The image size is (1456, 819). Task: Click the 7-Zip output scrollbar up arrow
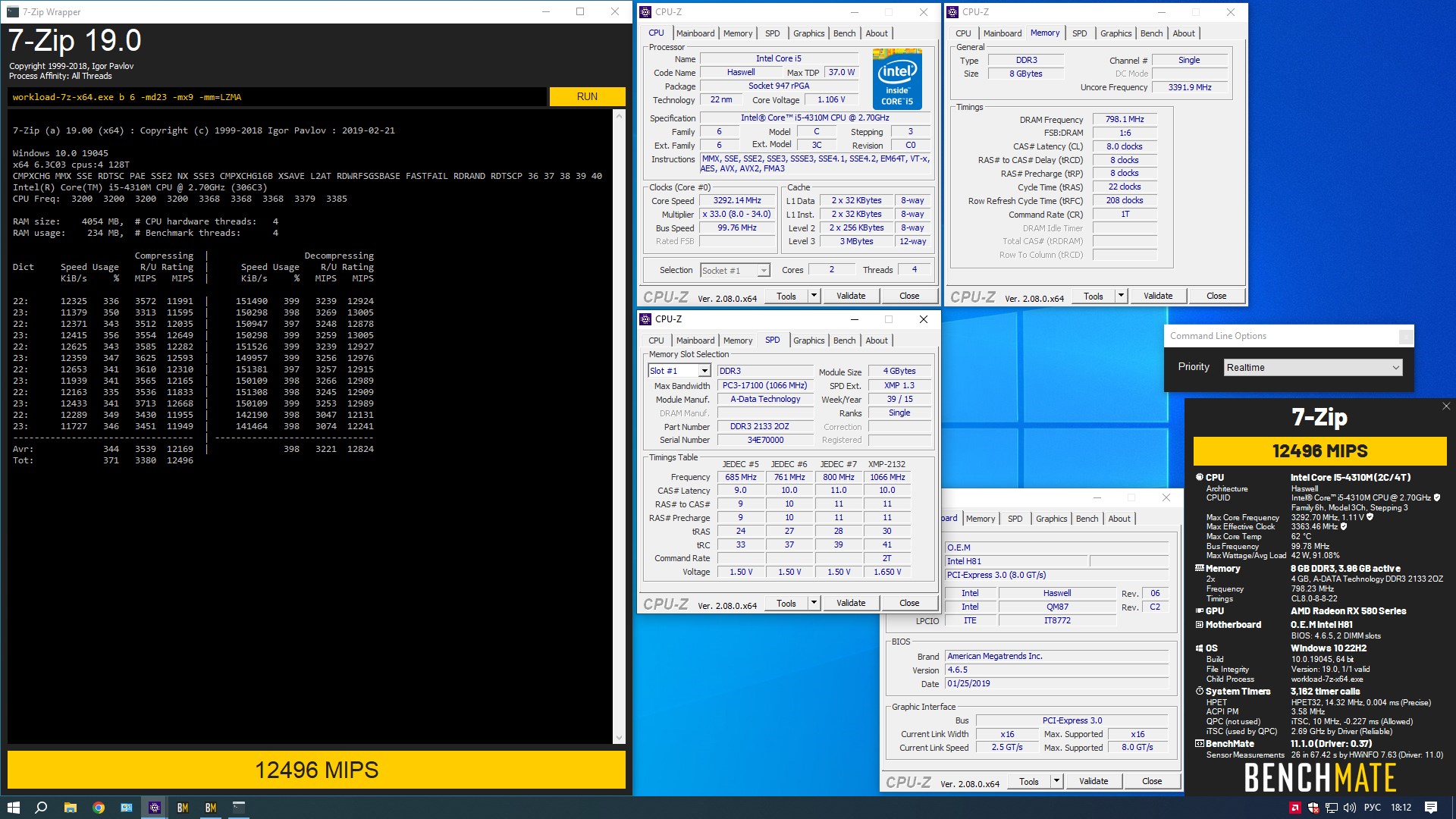tap(619, 115)
